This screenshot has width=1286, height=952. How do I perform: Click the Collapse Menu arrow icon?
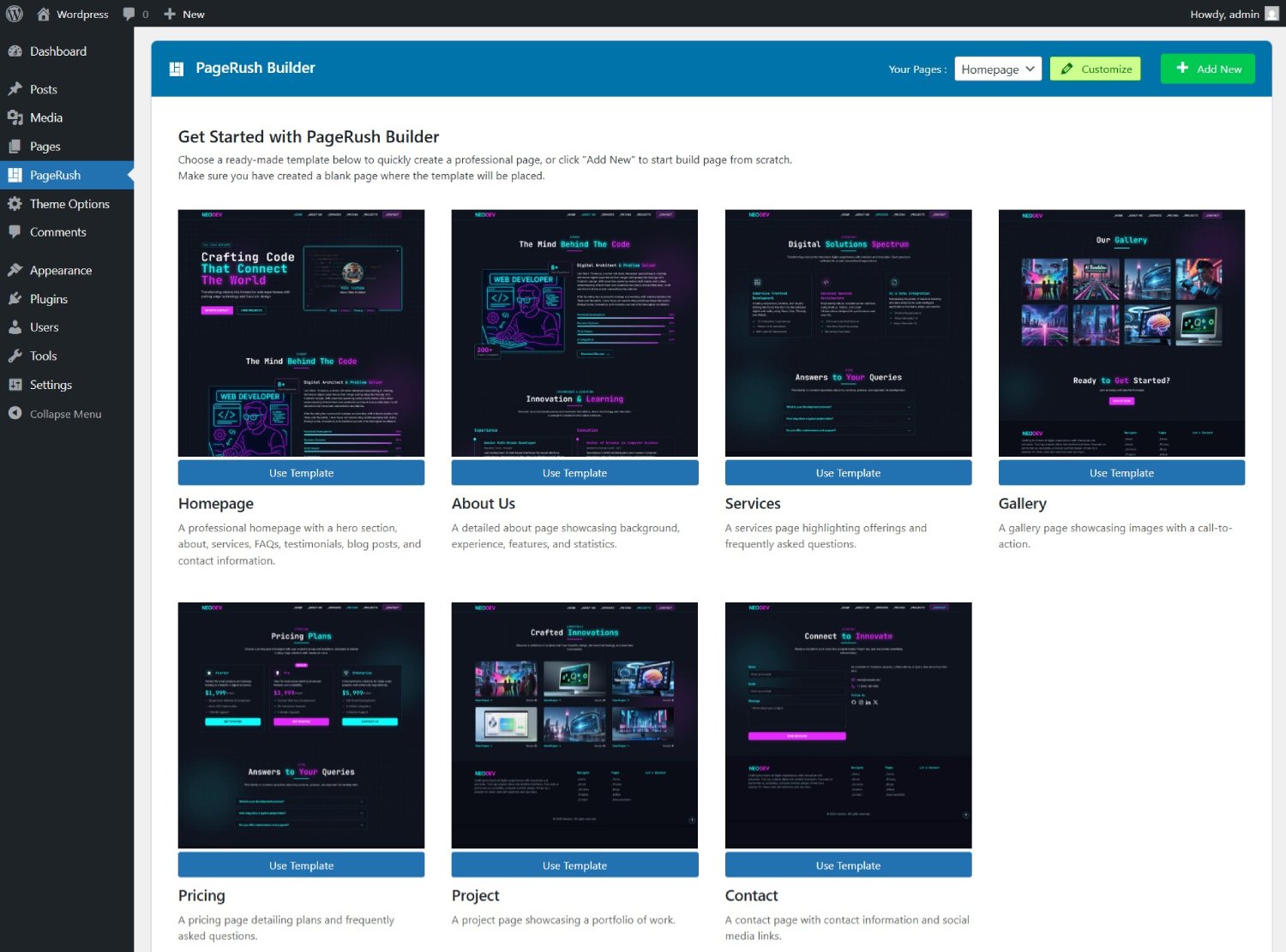point(15,413)
